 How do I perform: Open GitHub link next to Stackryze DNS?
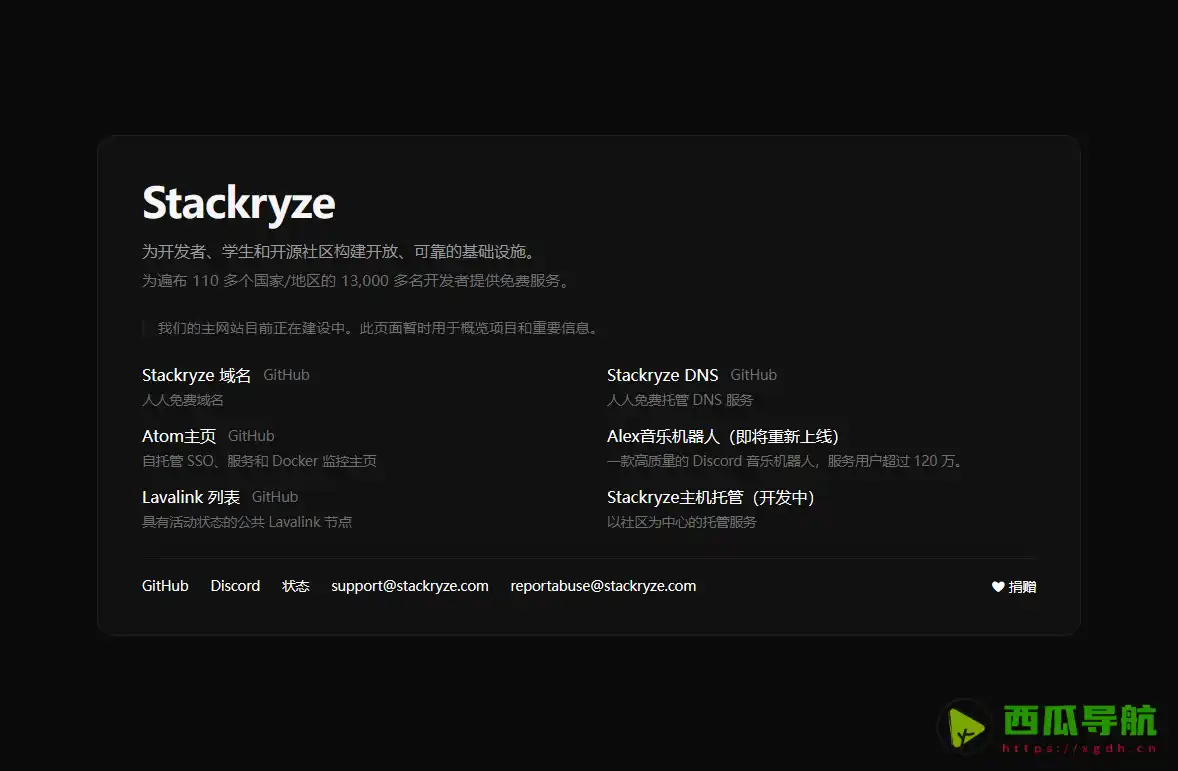754,375
